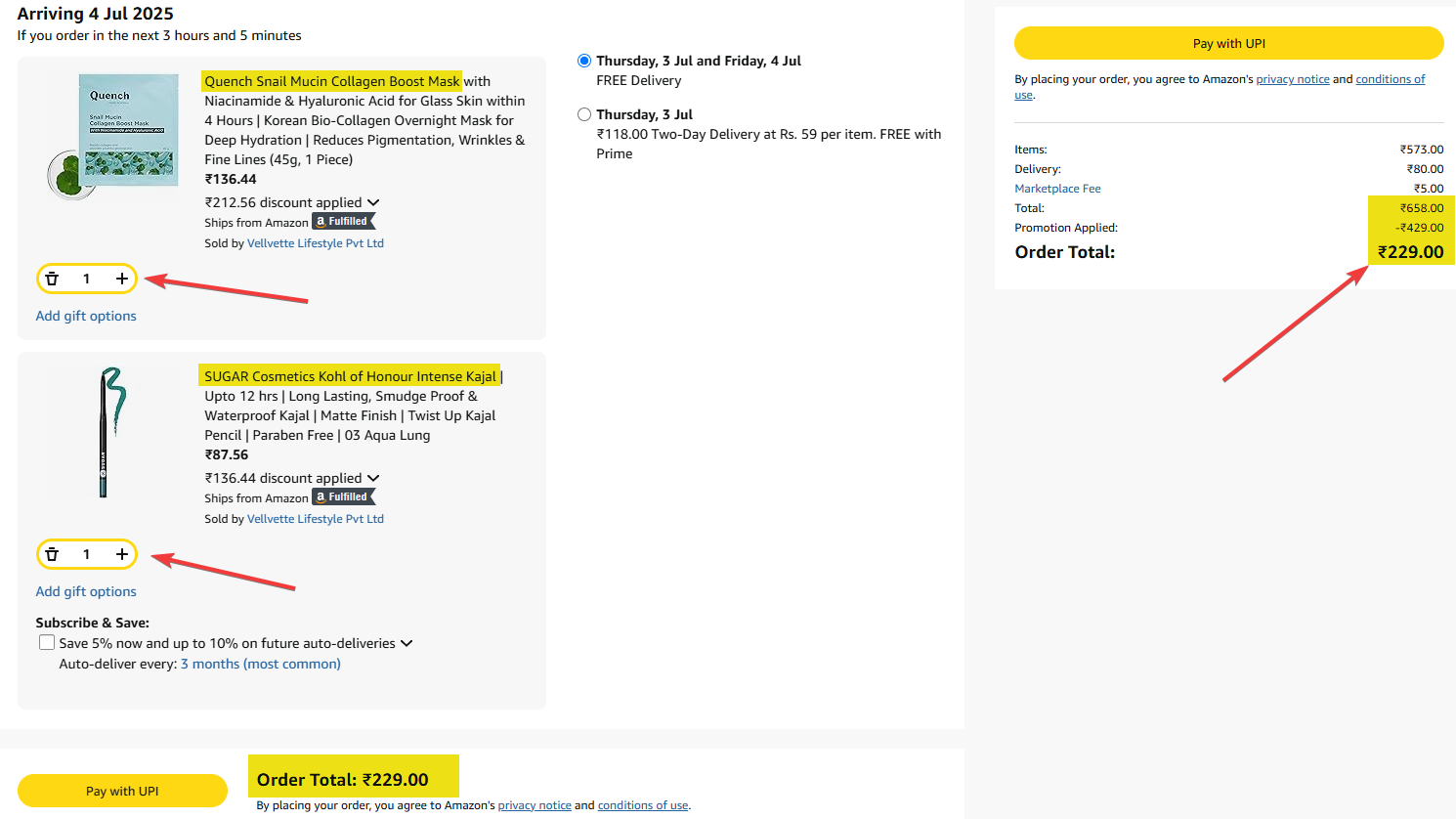Viewport: 1456px width, 819px height.
Task: Change auto-deliver frequency from 3 months
Action: pos(261,664)
